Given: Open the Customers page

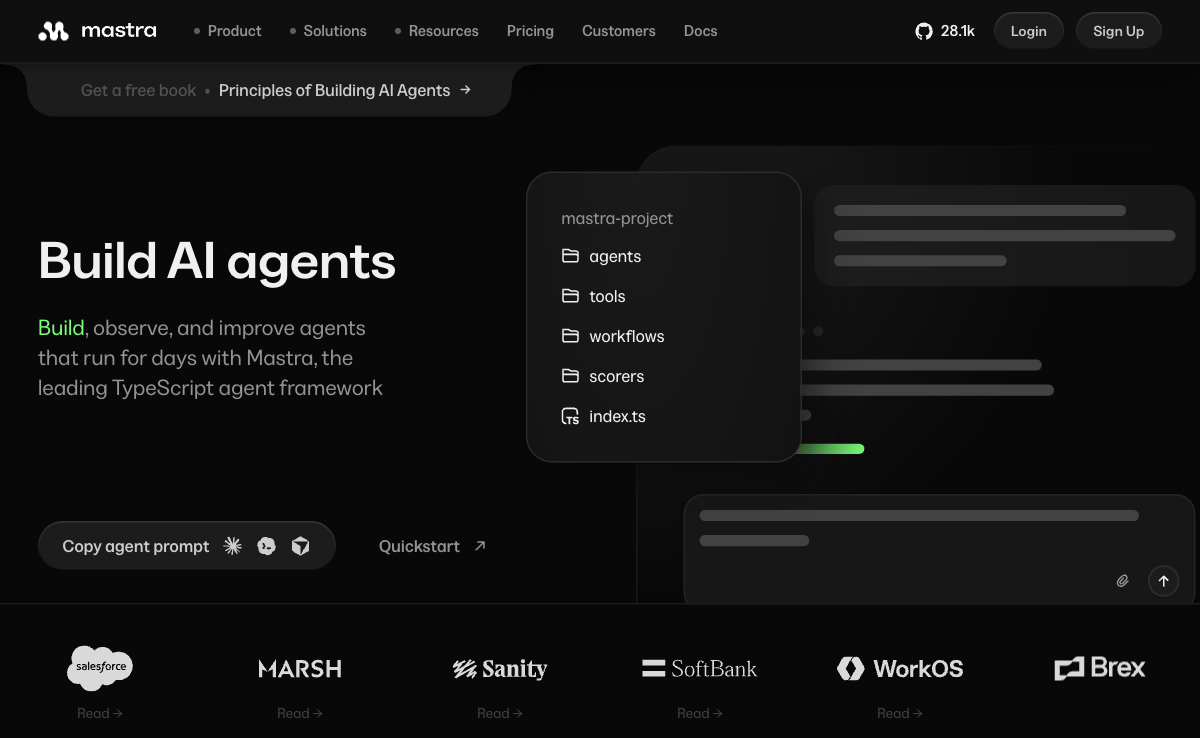Looking at the screenshot, I should coord(619,31).
